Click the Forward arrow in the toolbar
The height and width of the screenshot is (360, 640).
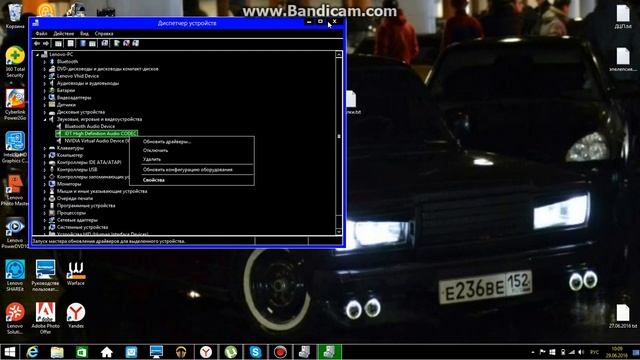point(46,43)
